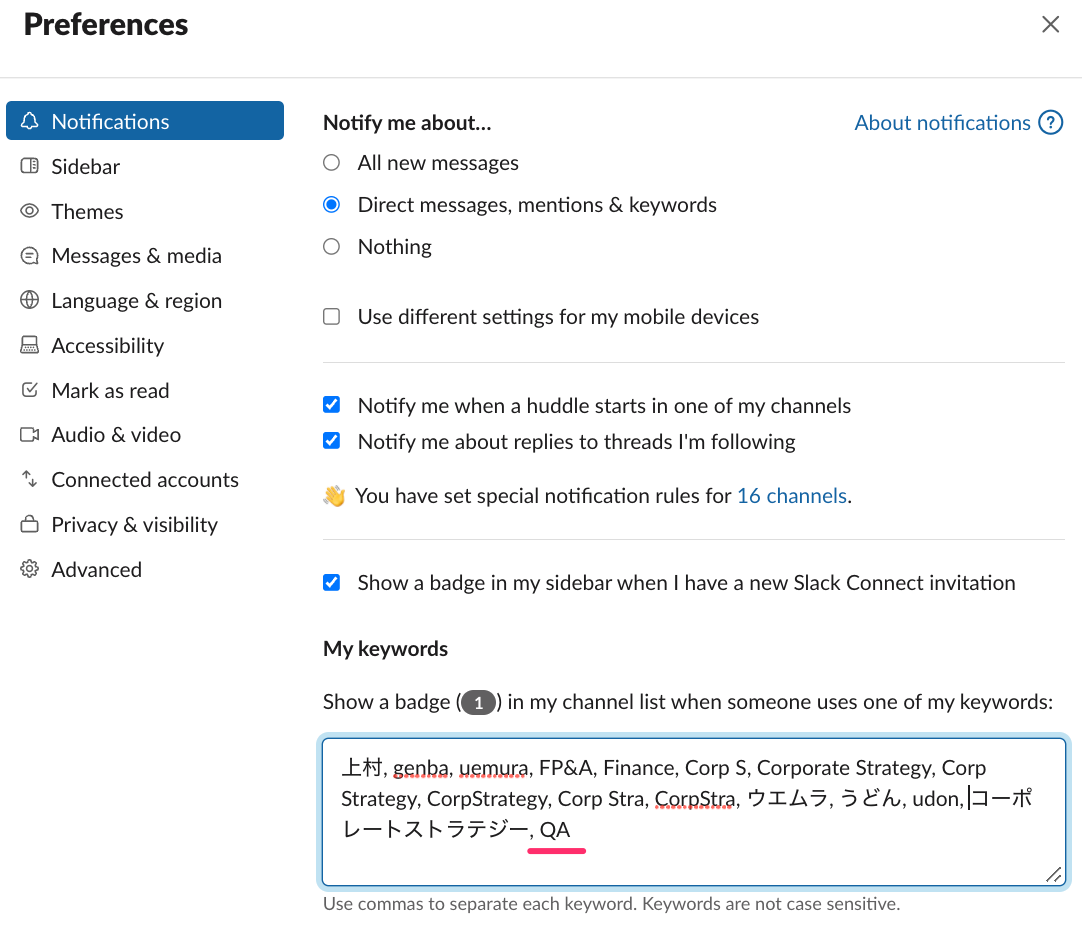1082x926 pixels.
Task: Select the All new messages radio button
Action: [332, 163]
